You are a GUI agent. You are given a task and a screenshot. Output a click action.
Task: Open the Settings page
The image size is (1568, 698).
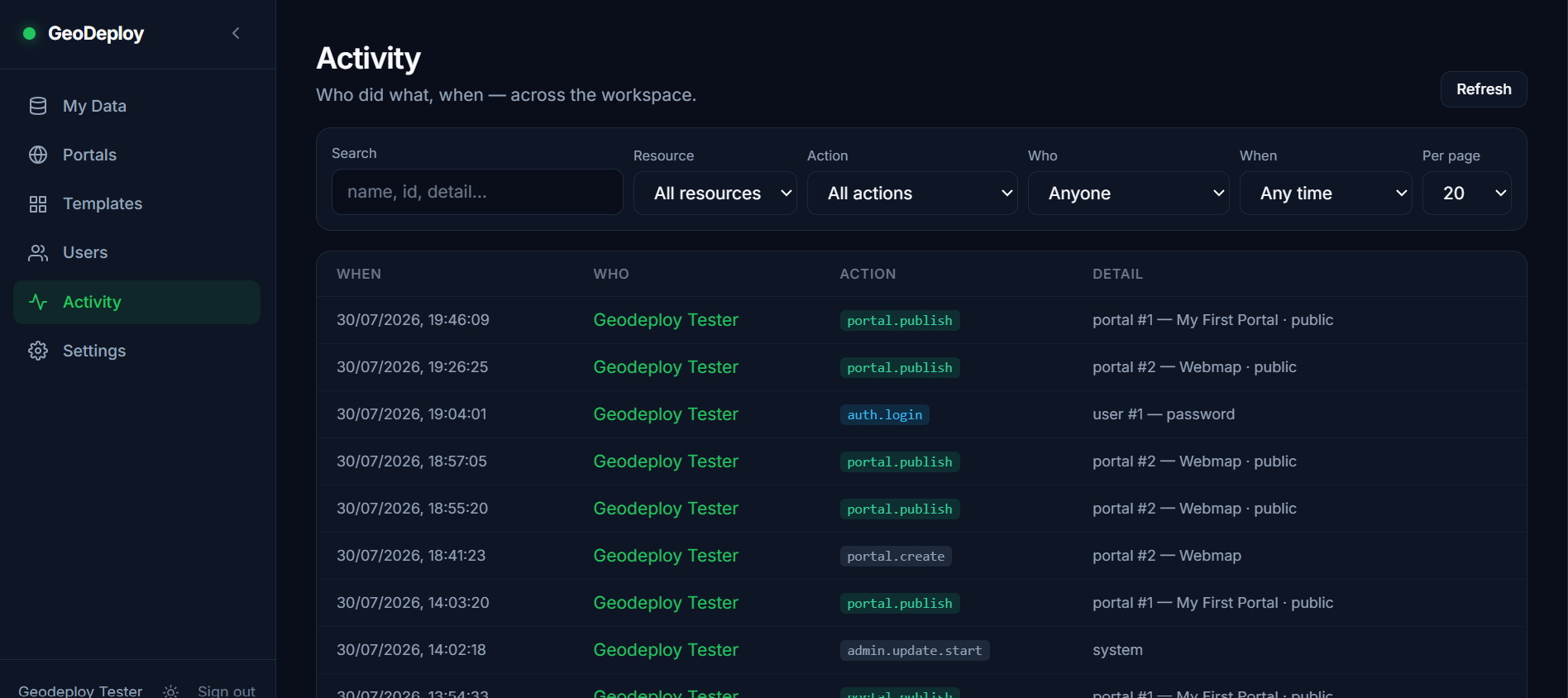pyautogui.click(x=136, y=351)
